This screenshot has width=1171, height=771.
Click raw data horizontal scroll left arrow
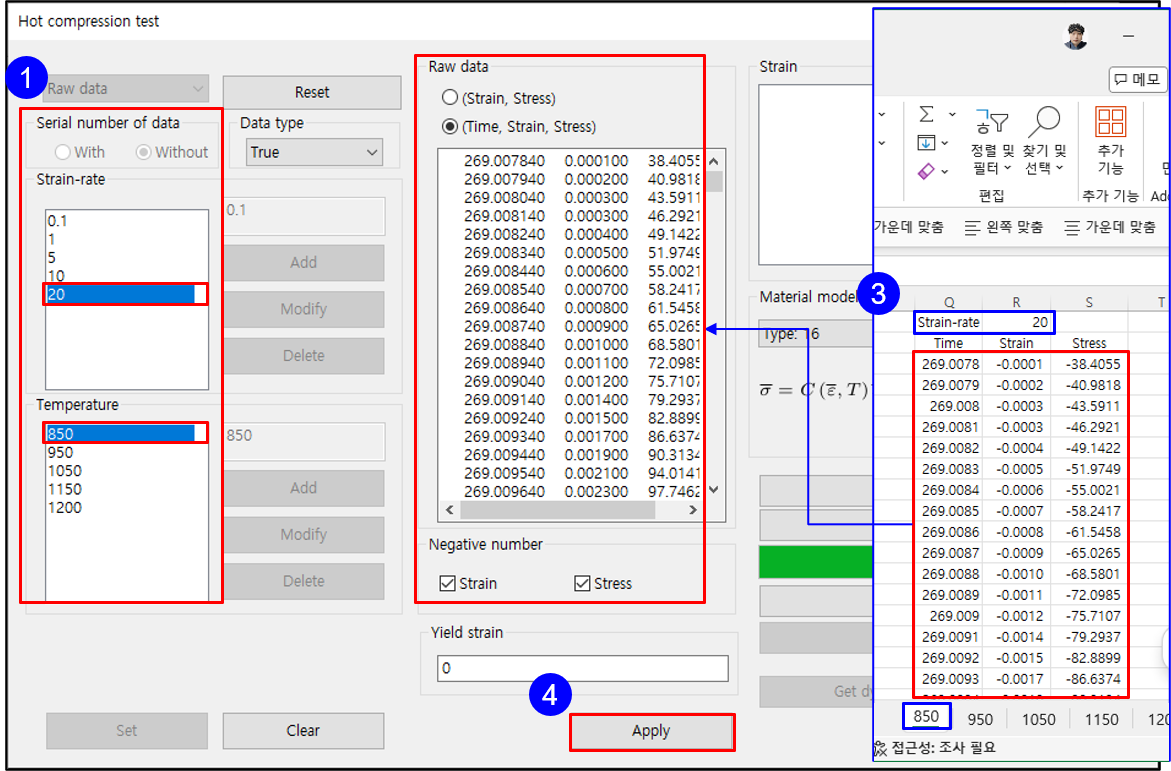point(450,510)
